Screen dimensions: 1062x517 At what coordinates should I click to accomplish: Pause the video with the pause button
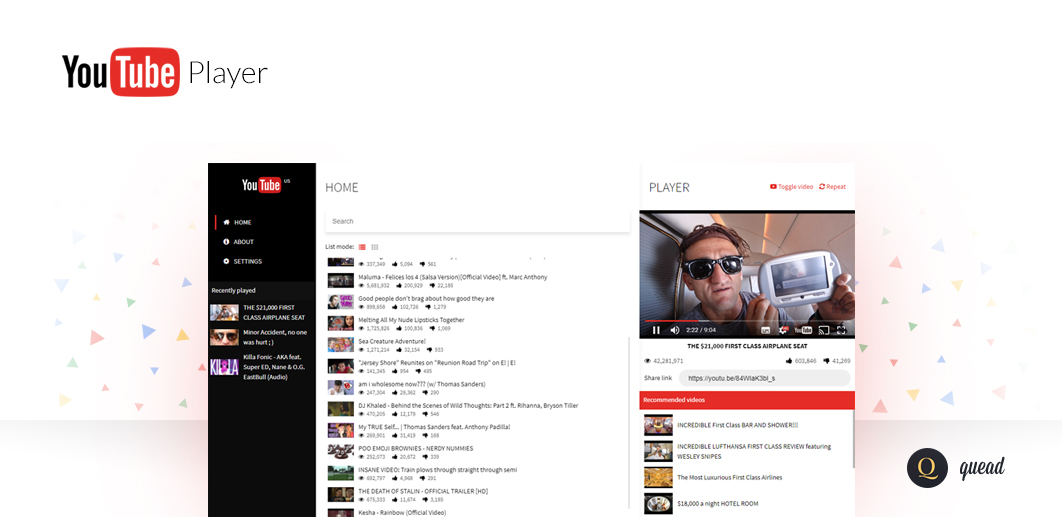coord(656,330)
